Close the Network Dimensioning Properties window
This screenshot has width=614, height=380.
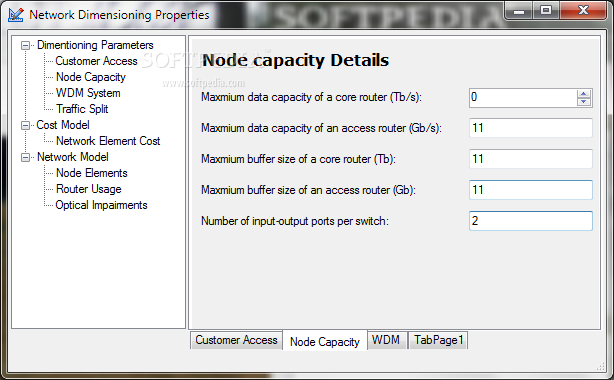click(x=583, y=11)
